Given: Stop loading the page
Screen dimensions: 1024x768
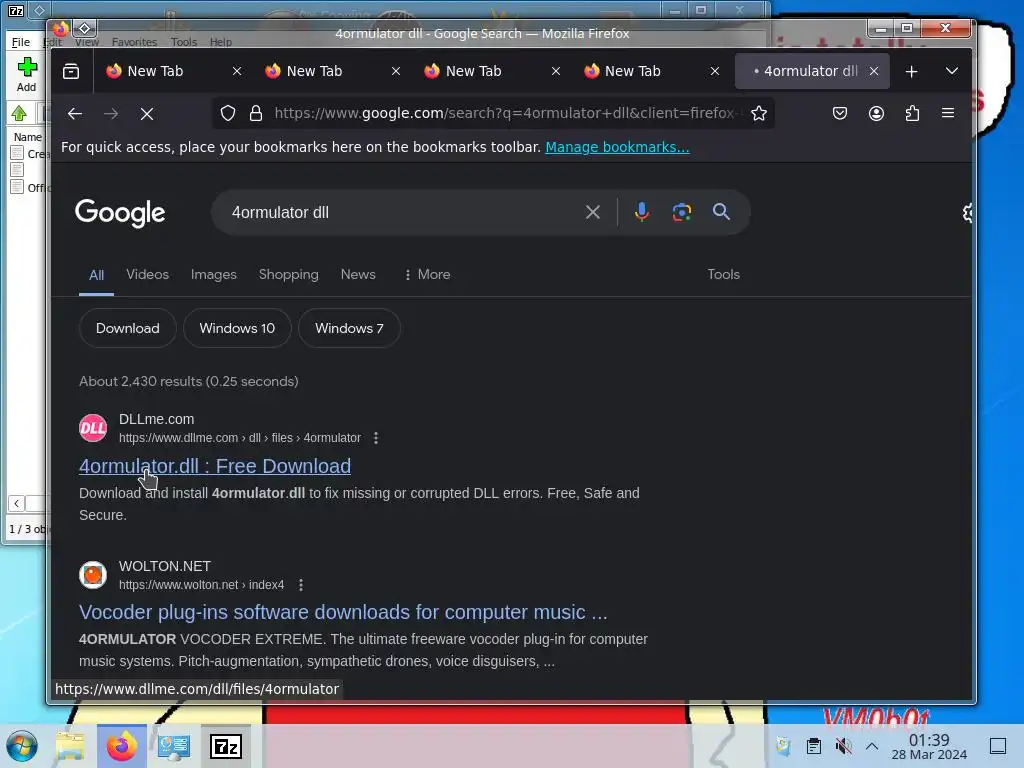Looking at the screenshot, I should [147, 114].
